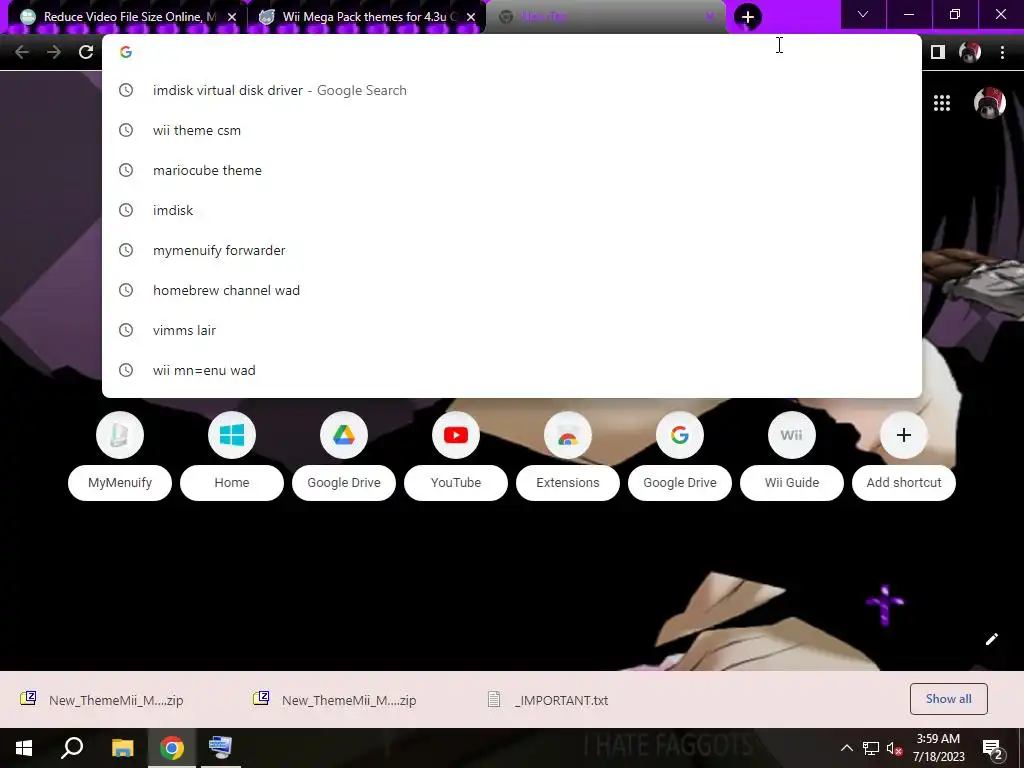Select suggestion wii theme csm
The width and height of the screenshot is (1024, 768).
512,130
